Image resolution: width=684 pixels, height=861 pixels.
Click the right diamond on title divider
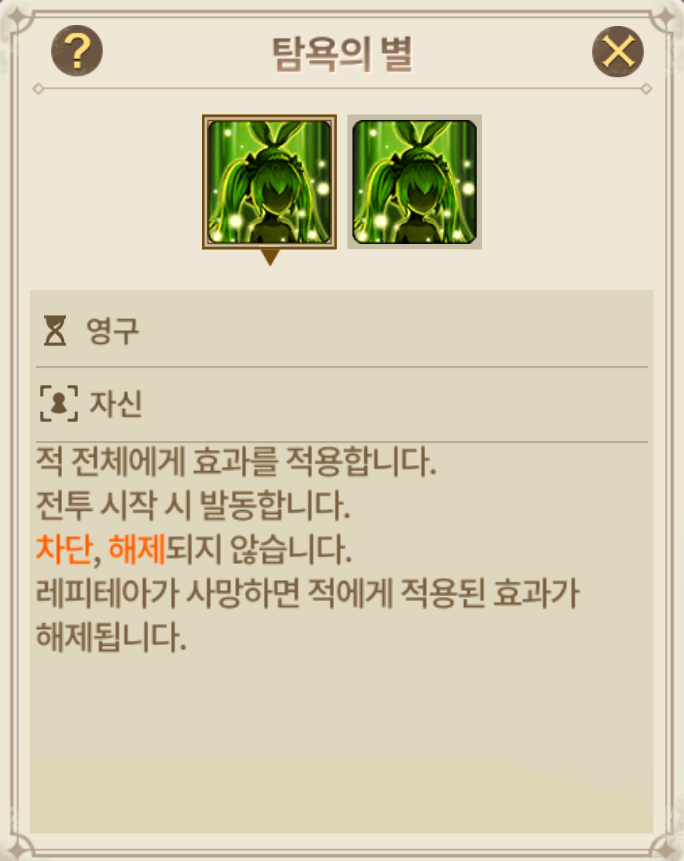point(646,88)
